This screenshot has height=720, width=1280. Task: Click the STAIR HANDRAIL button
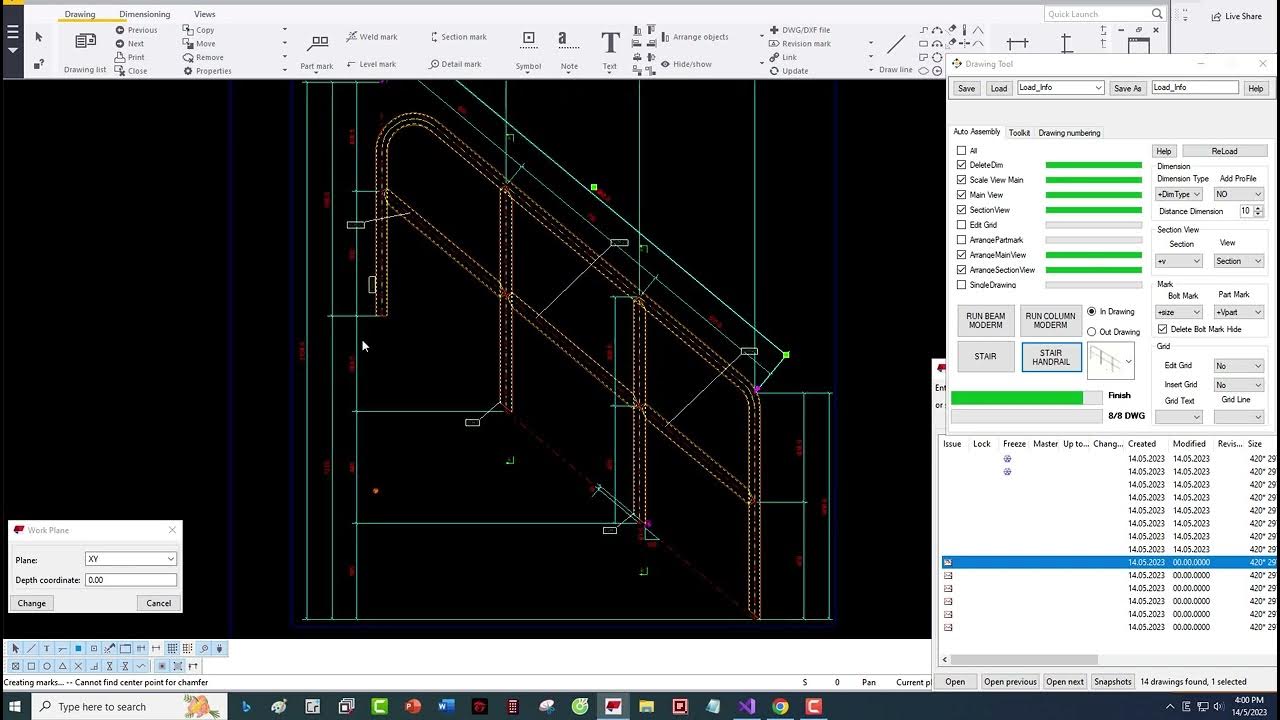coord(1051,357)
